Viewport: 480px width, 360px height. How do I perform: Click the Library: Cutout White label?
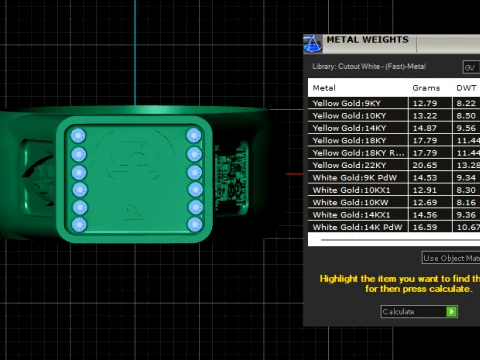369,66
